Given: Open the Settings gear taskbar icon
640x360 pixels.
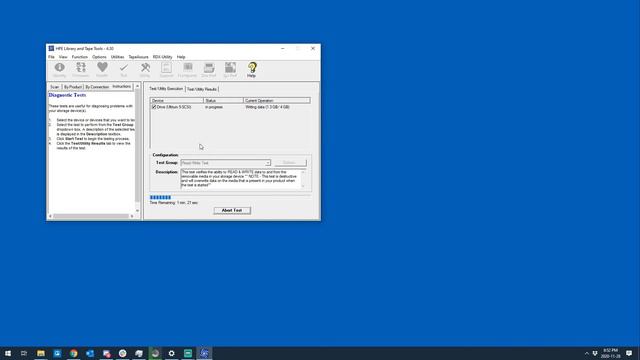Looking at the screenshot, I should point(171,353).
